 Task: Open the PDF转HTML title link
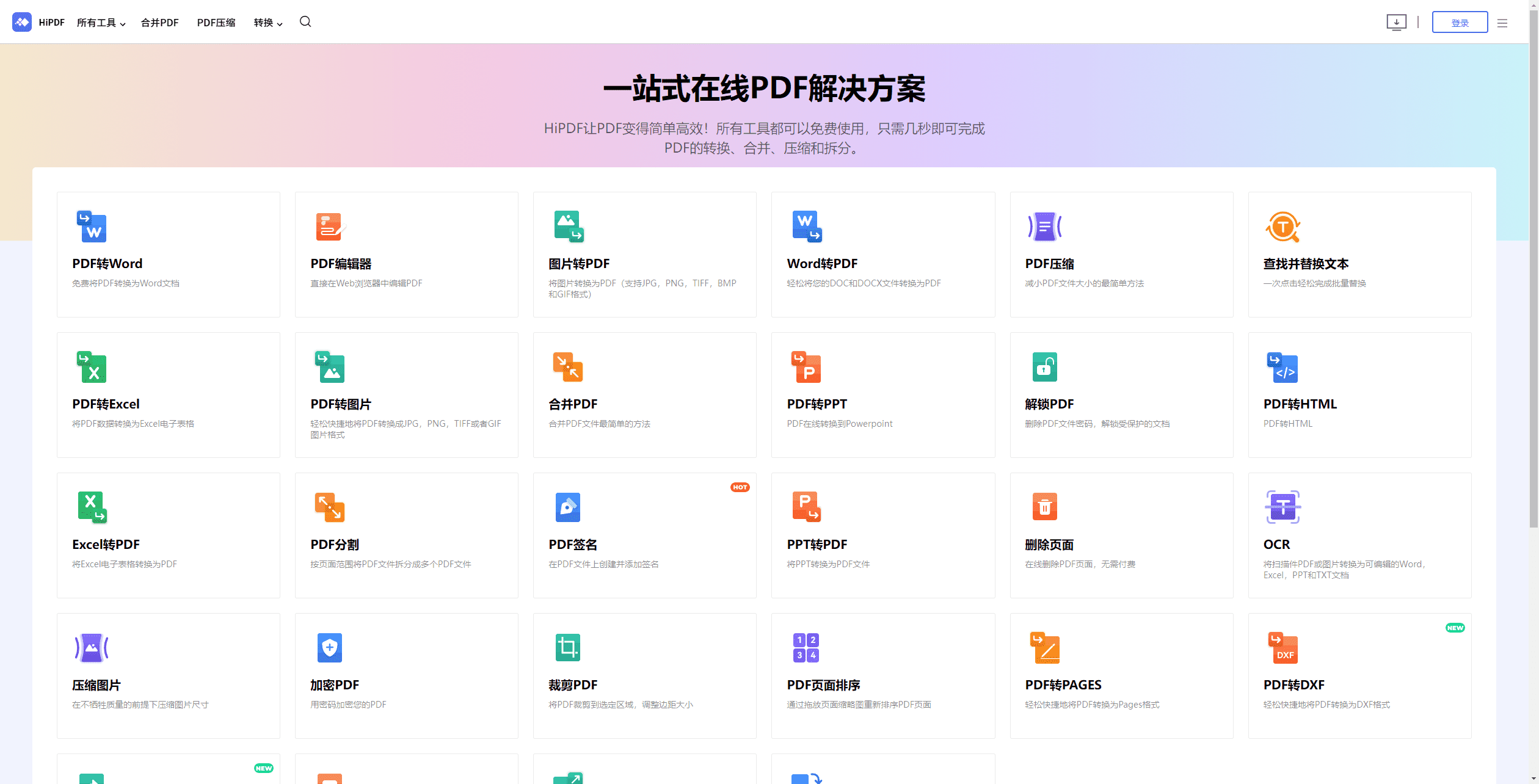pos(1300,404)
